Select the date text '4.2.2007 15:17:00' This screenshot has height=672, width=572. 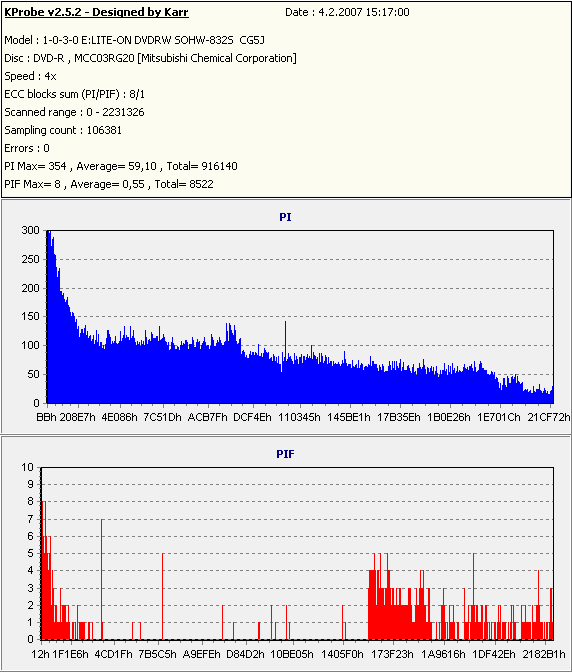[x=364, y=12]
